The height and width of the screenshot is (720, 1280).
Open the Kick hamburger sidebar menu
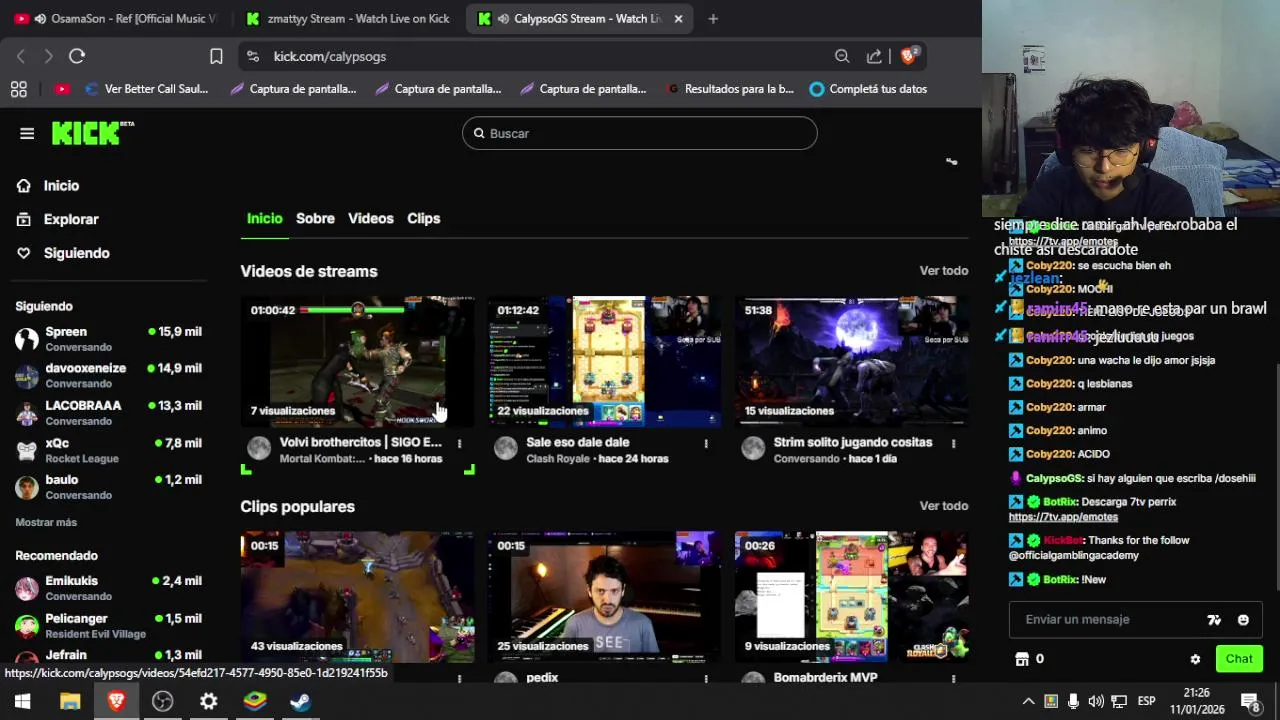pos(27,133)
